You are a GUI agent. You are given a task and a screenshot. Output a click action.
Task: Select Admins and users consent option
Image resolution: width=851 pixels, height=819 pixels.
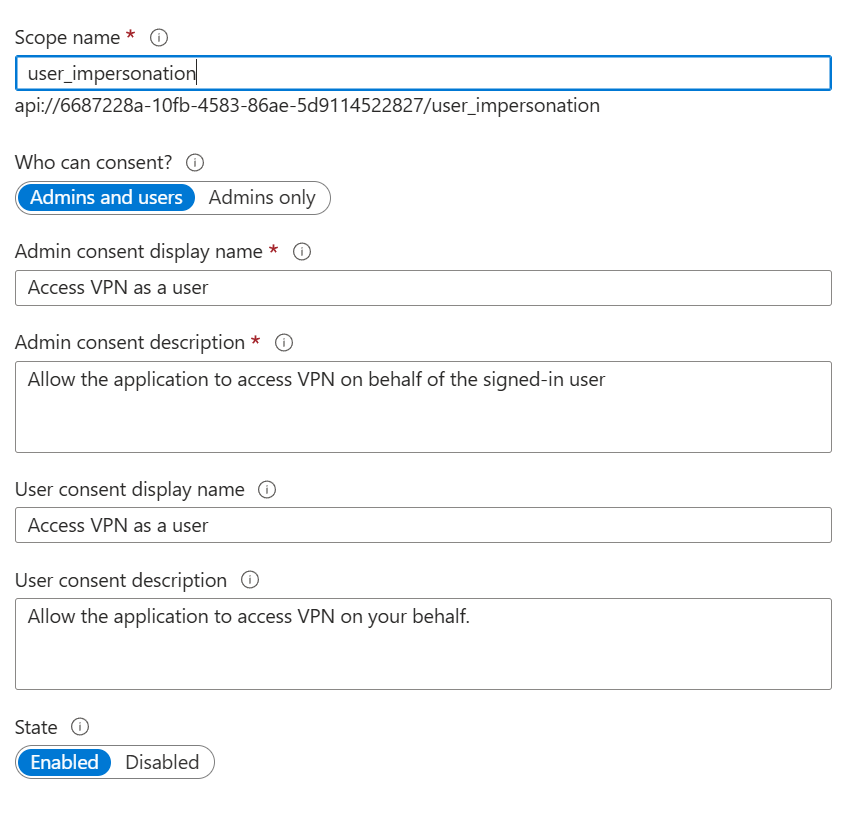106,198
